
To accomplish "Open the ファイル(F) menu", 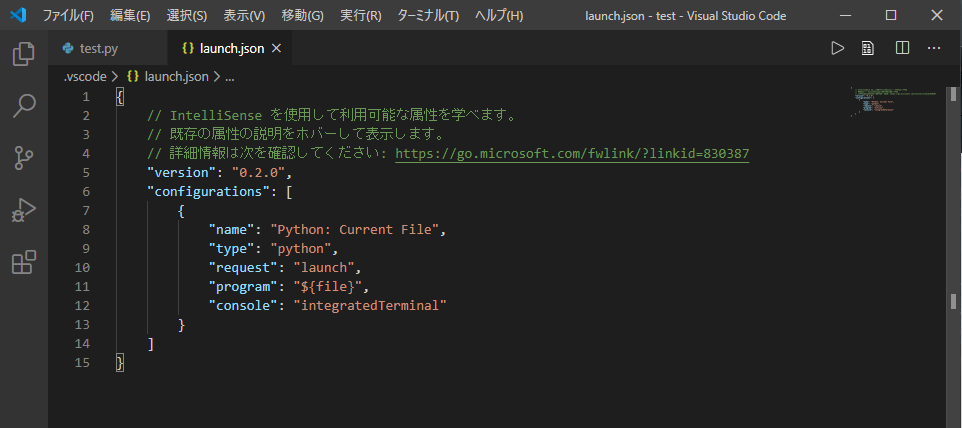I will [68, 16].
